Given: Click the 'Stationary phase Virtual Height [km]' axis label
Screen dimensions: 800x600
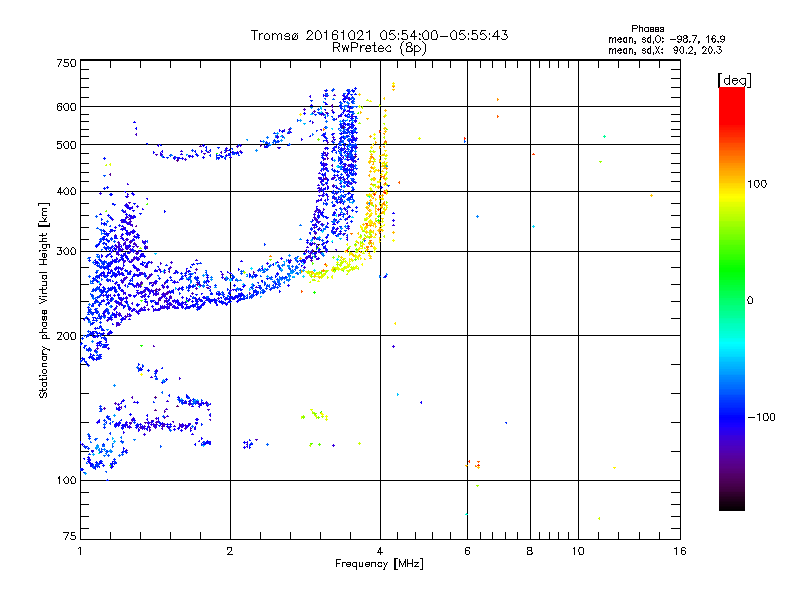Looking at the screenshot, I should (44, 300).
